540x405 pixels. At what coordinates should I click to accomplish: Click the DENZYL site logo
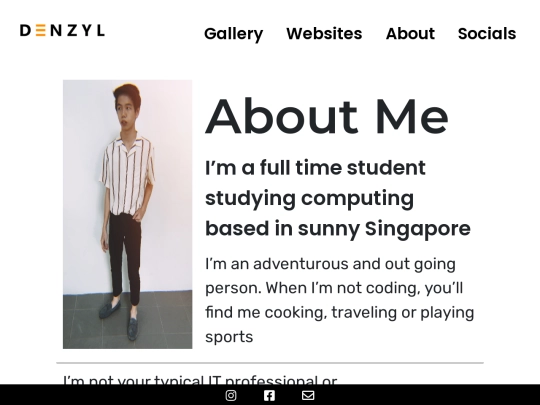(x=62, y=31)
